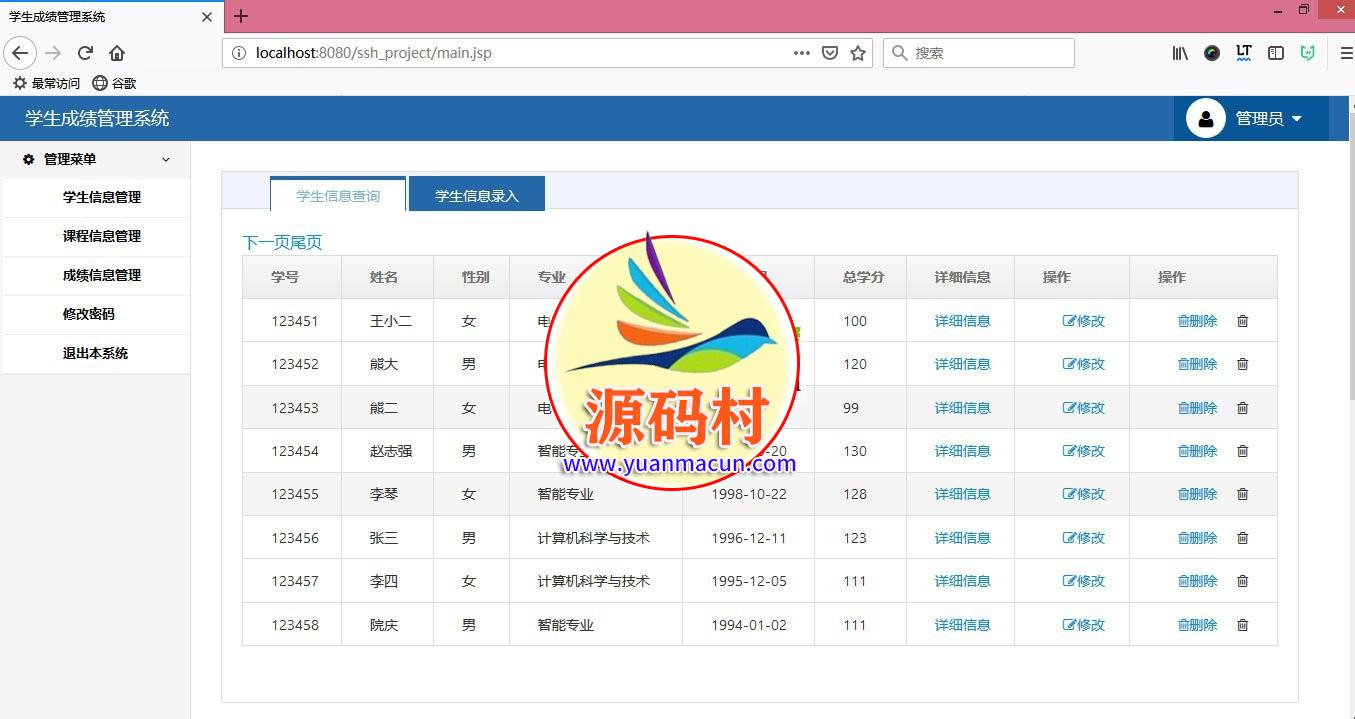Switch to the 学生信息录入 tab
Screen dimensions: 1355x719
point(476,196)
